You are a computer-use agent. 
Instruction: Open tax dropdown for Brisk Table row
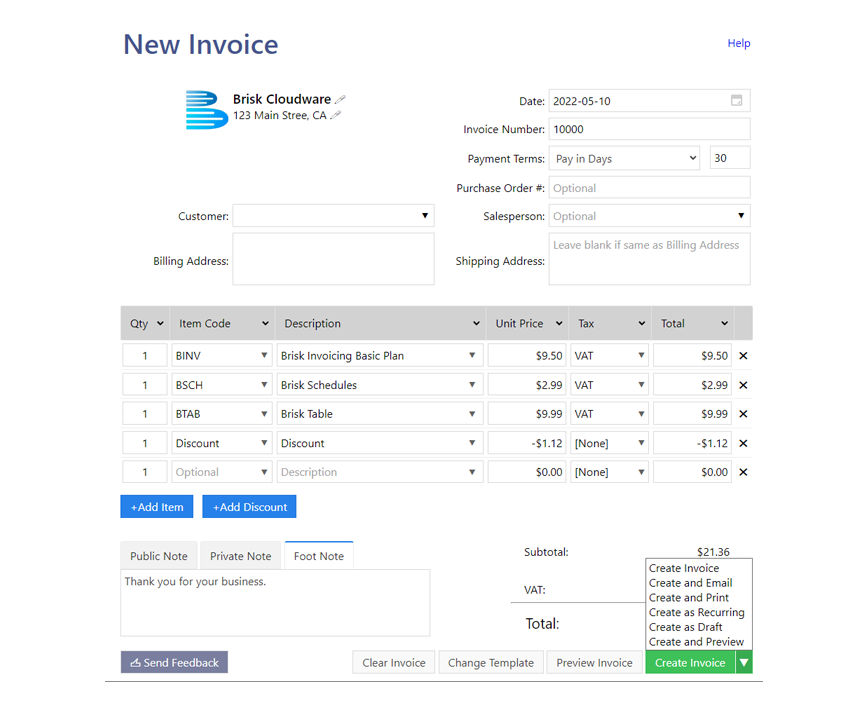641,414
